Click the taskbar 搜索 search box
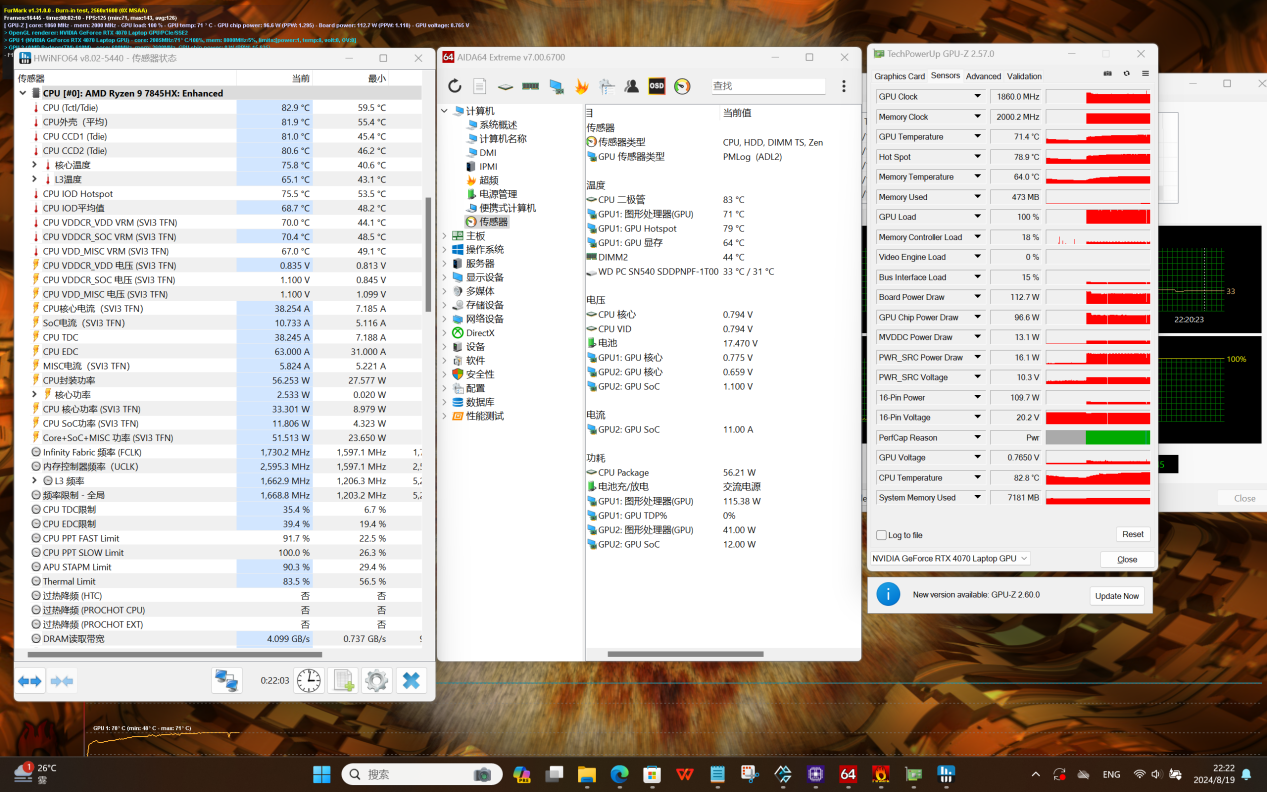Screen dimensions: 1267x792 [420, 774]
